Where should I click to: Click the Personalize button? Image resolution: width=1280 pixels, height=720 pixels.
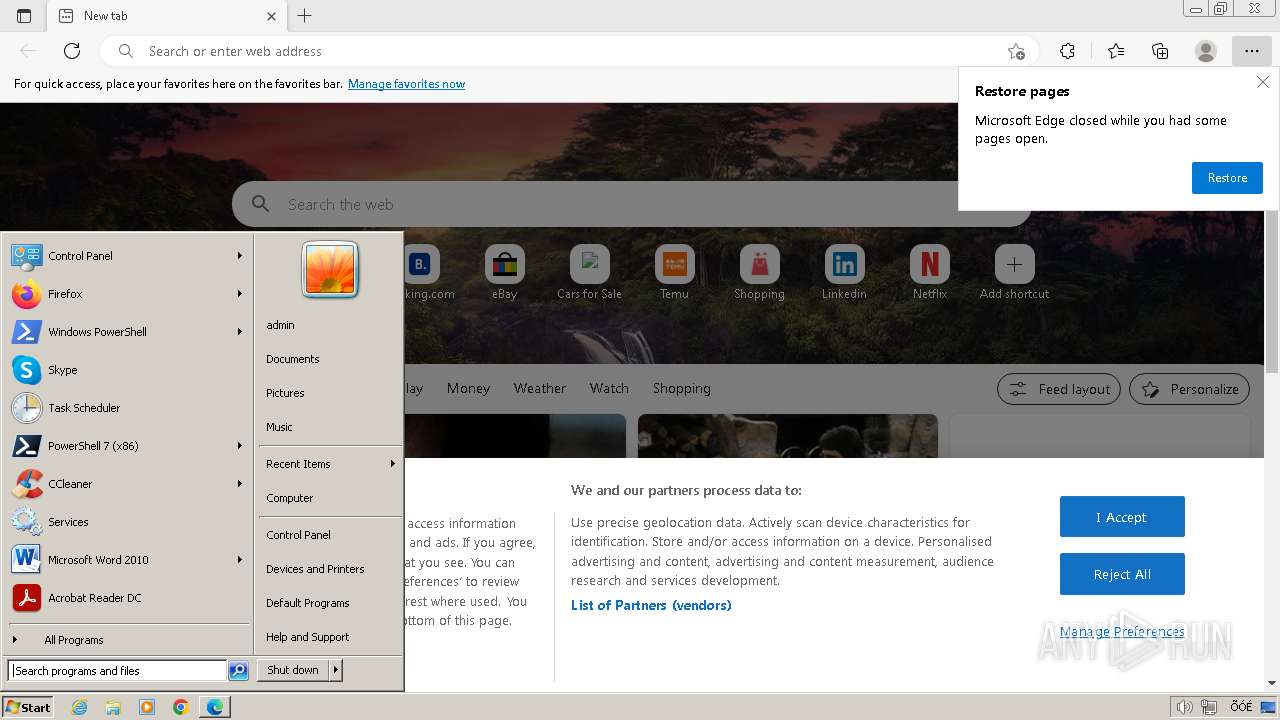(x=1190, y=389)
